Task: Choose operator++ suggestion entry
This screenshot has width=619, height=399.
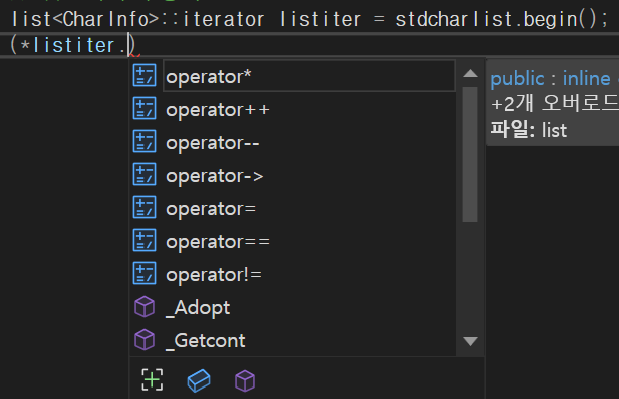Action: point(293,109)
